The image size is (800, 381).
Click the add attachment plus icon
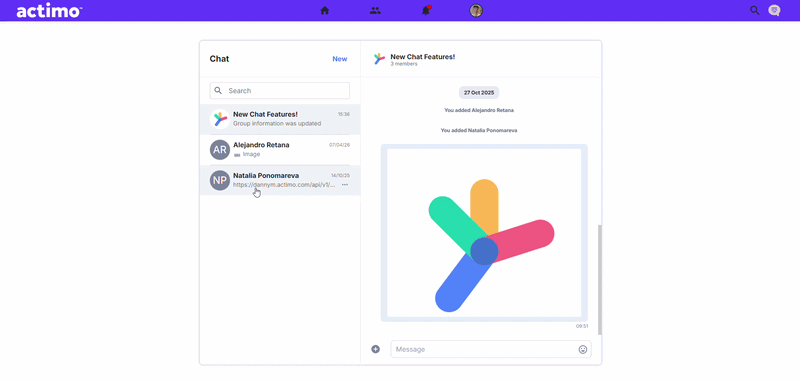[376, 349]
